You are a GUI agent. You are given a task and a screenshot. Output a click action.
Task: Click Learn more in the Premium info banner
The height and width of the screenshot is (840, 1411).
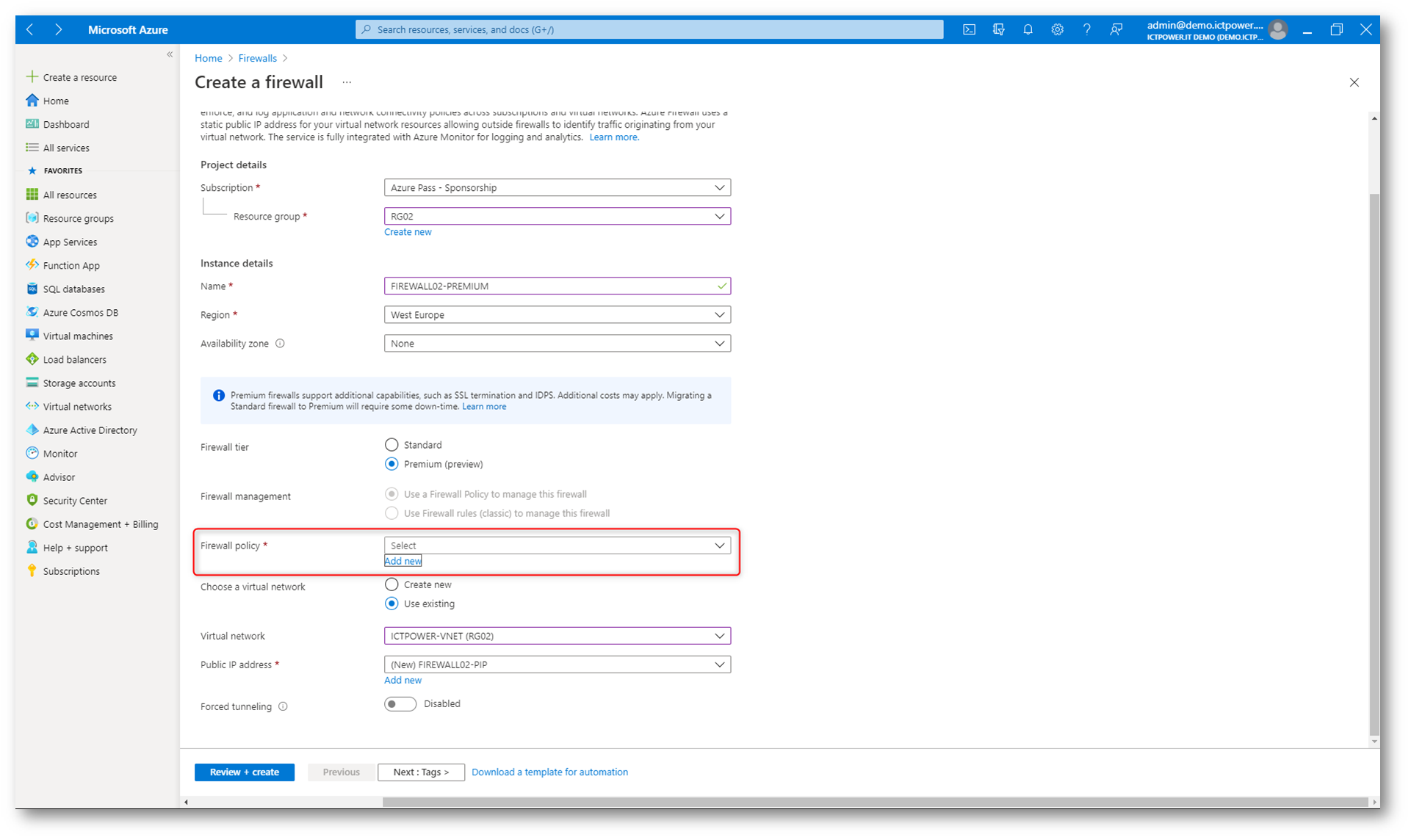(484, 406)
